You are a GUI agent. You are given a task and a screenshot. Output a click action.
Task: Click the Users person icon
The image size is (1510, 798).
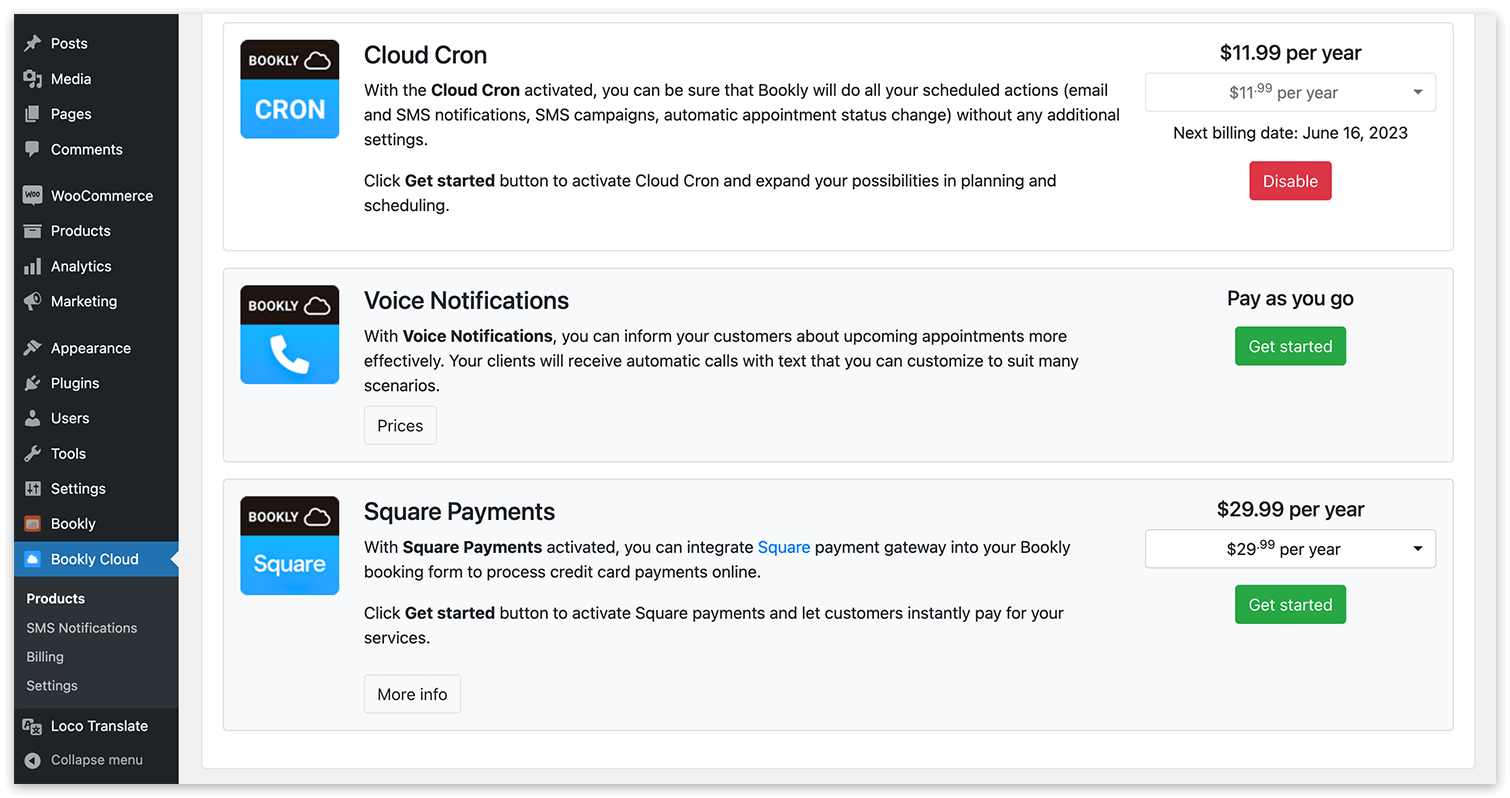pos(33,418)
